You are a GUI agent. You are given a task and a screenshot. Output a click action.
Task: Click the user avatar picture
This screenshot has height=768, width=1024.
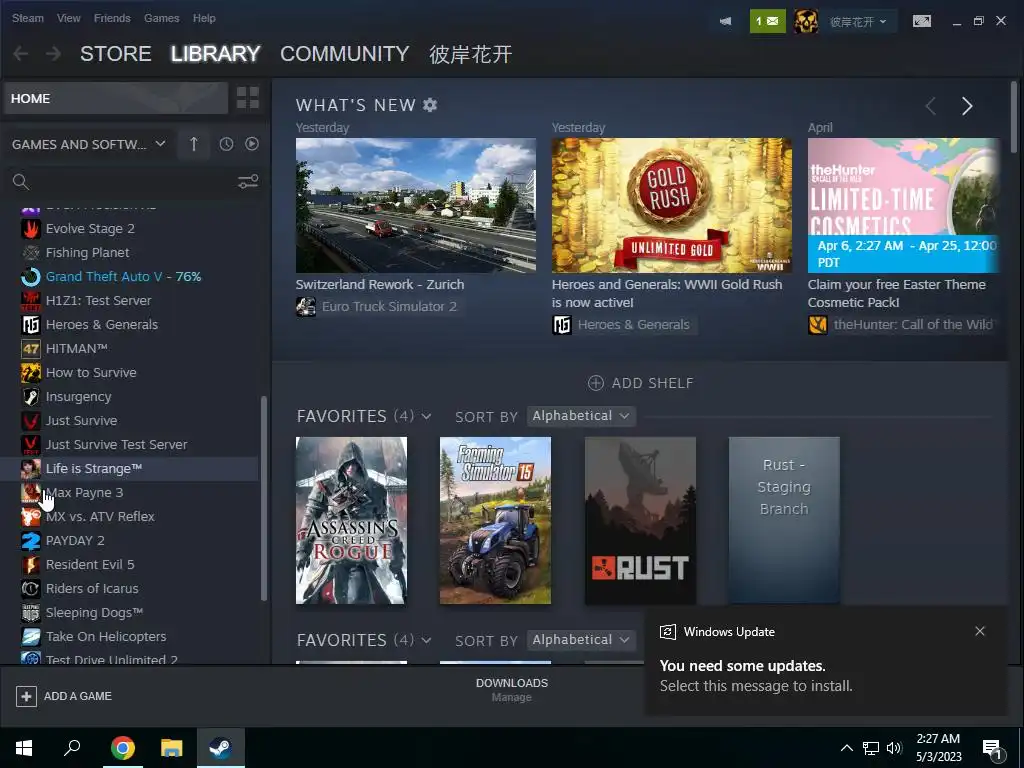(806, 22)
